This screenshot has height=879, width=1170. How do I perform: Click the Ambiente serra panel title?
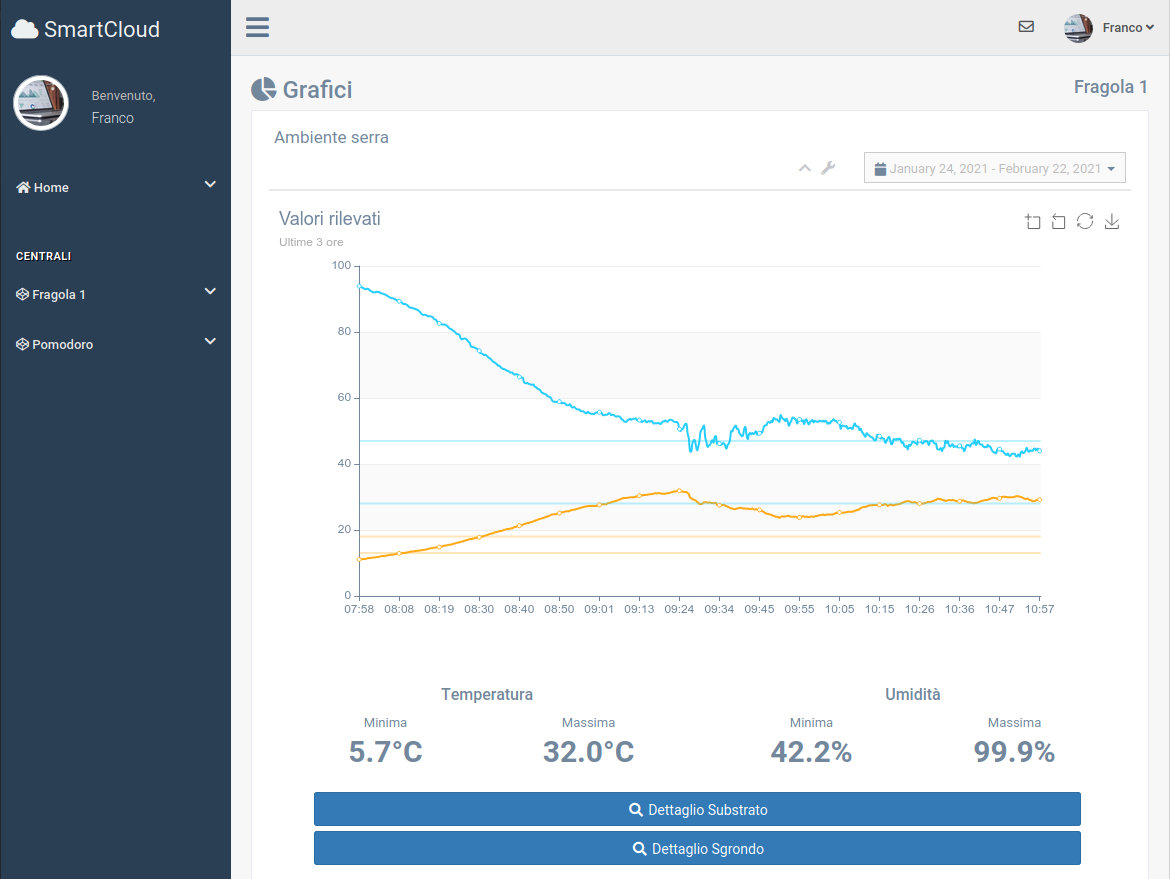pyautogui.click(x=331, y=137)
